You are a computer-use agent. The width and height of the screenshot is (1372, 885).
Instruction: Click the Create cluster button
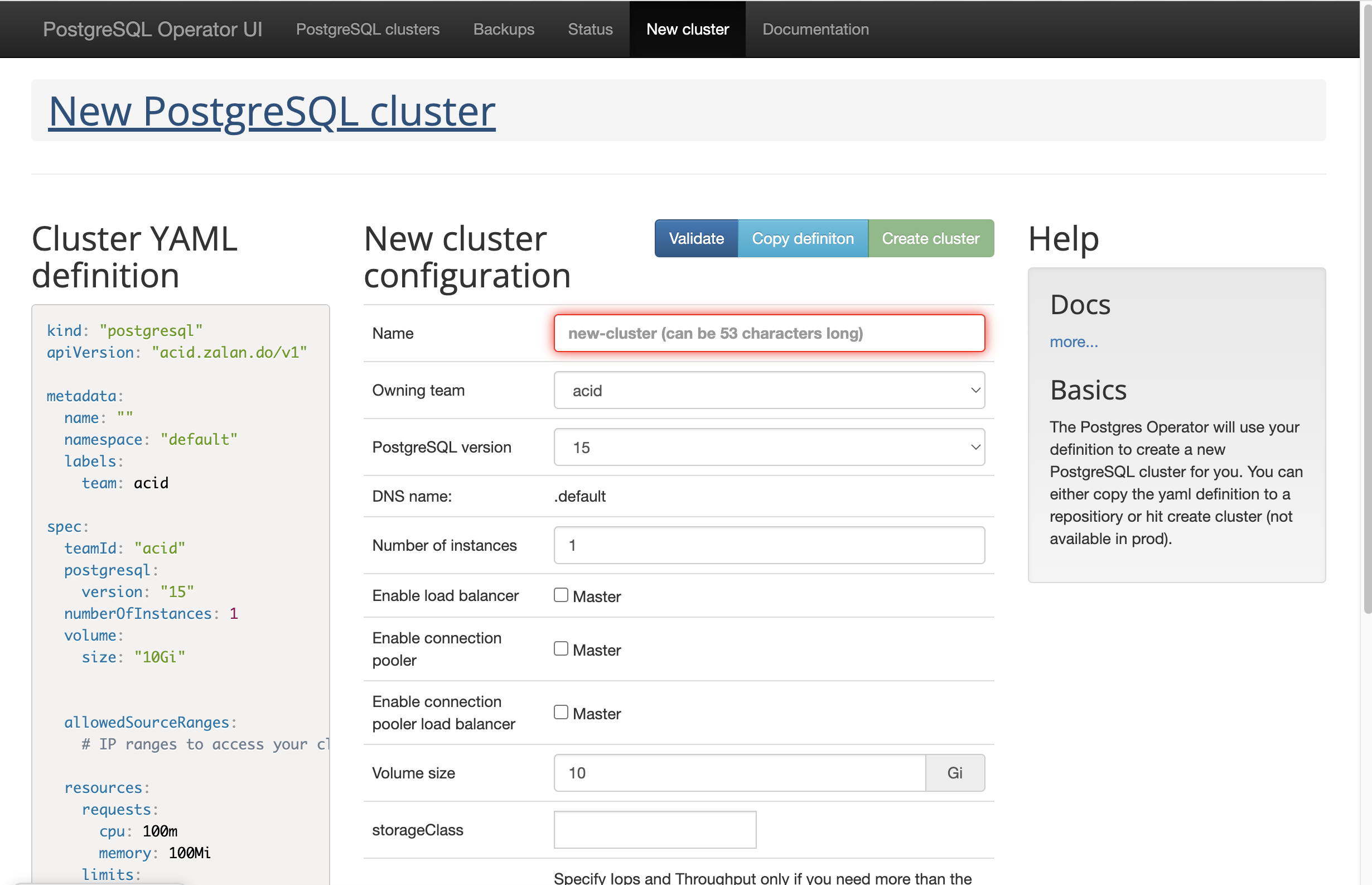click(930, 238)
